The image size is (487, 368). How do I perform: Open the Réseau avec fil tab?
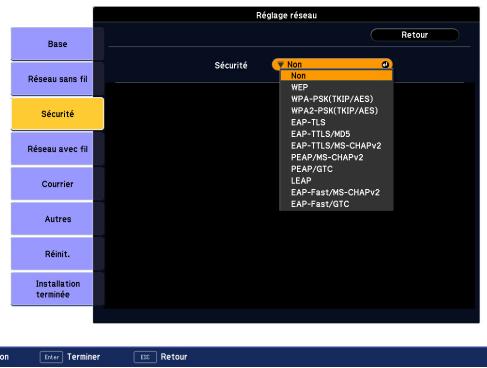point(52,149)
